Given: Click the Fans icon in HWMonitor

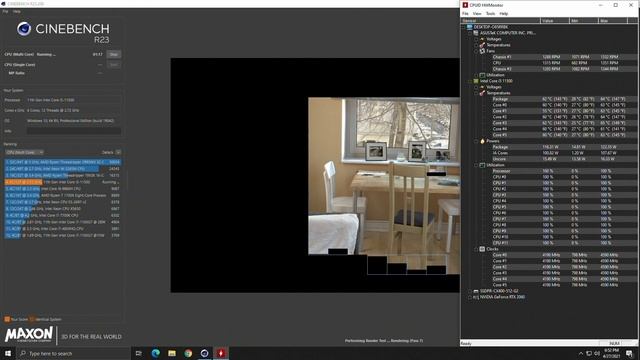Looking at the screenshot, I should coord(482,51).
